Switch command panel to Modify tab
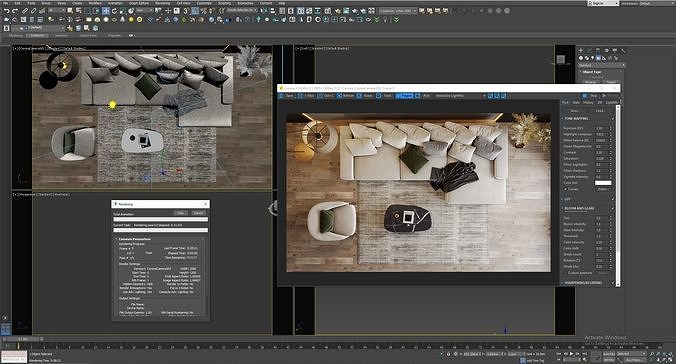 pos(589,50)
